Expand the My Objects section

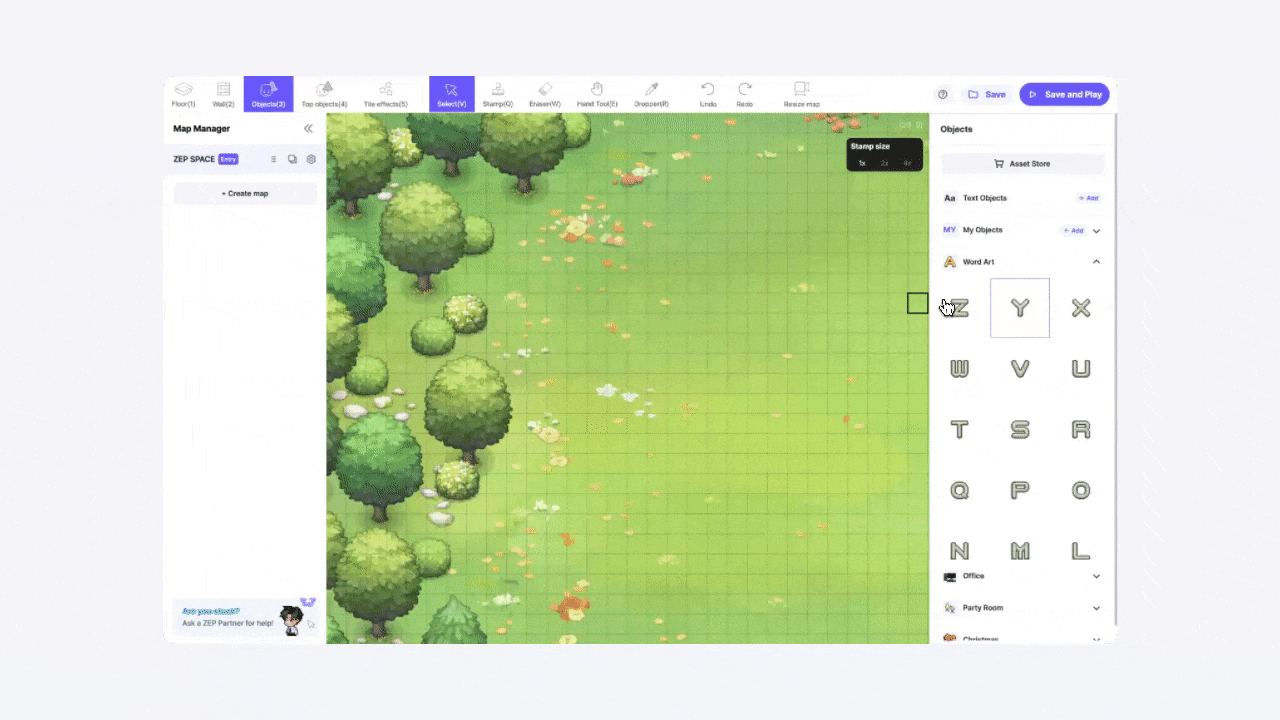1096,231
